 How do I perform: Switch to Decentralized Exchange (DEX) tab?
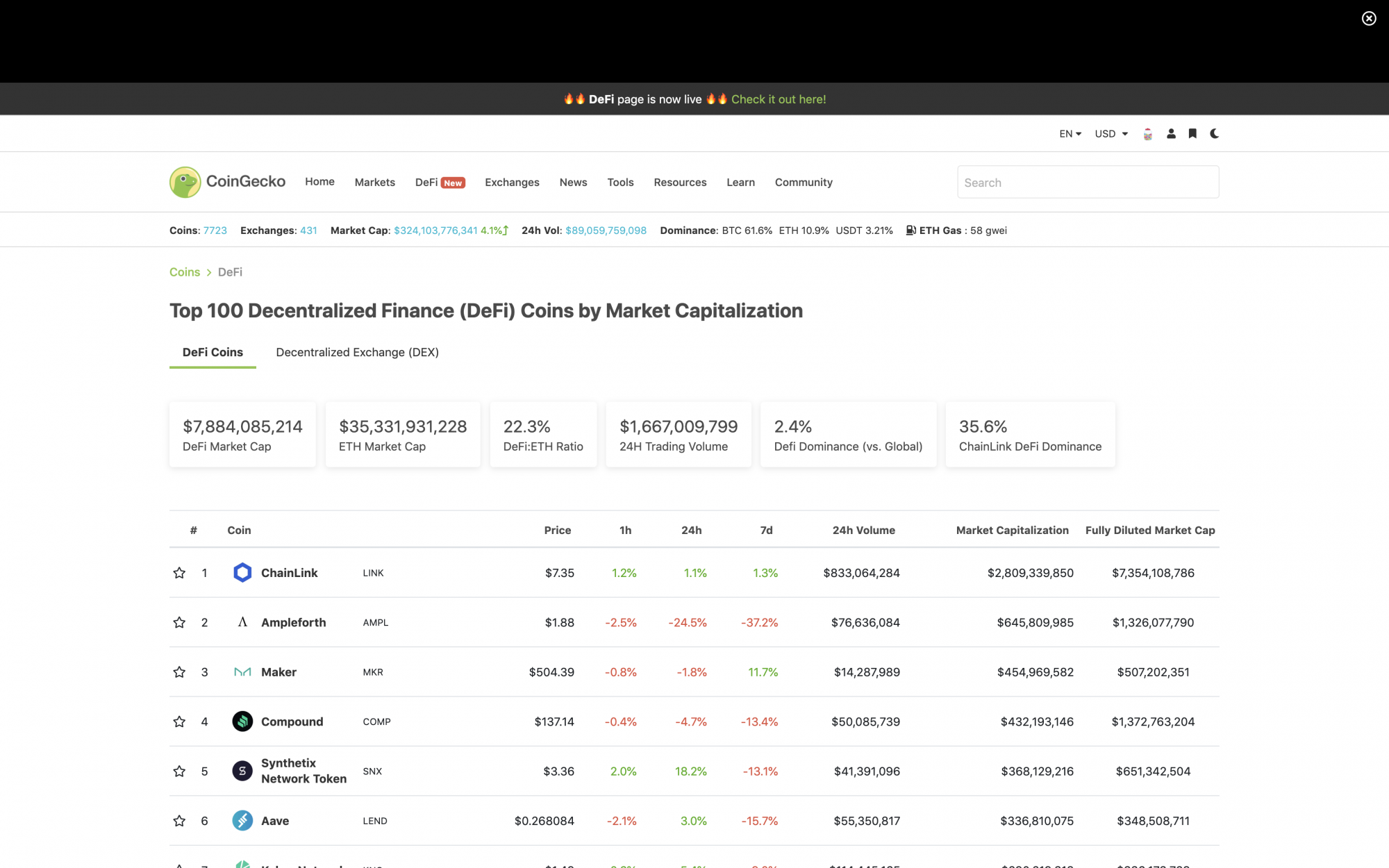(x=357, y=352)
